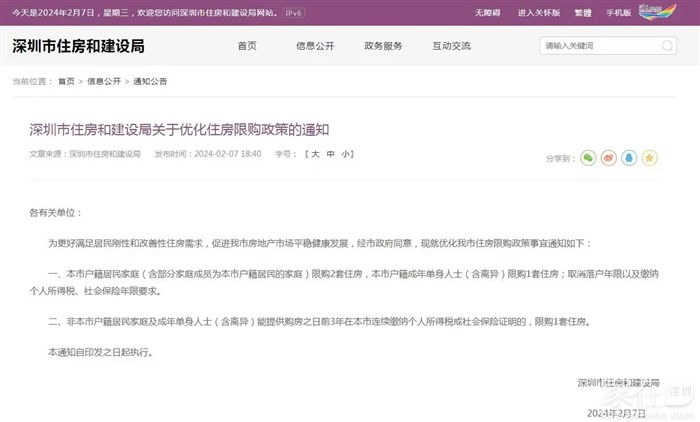Click the 无障碍 accessibility link

(489, 12)
